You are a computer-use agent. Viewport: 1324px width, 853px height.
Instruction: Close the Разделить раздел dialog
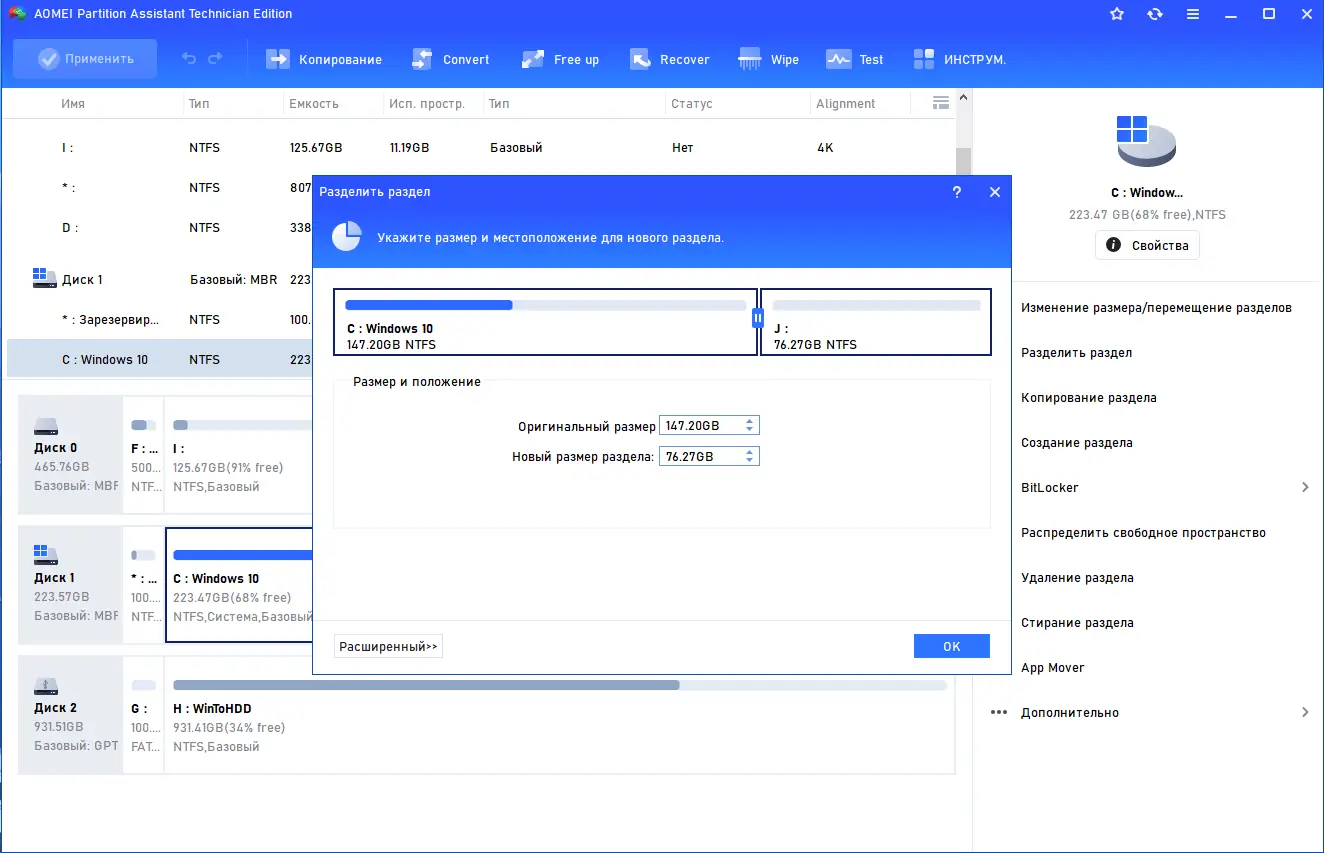(994, 192)
